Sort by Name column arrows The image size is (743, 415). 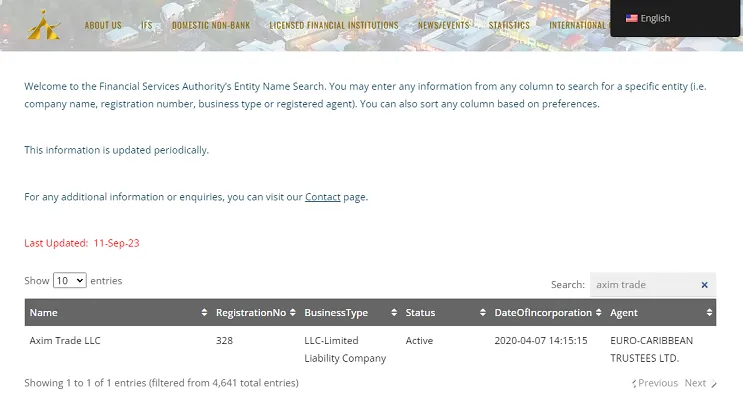(x=204, y=312)
